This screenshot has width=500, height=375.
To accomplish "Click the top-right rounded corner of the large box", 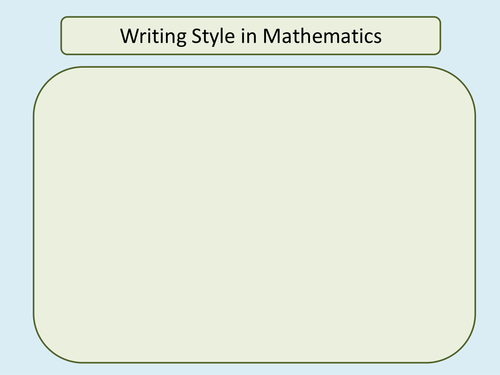I will 461,81.
